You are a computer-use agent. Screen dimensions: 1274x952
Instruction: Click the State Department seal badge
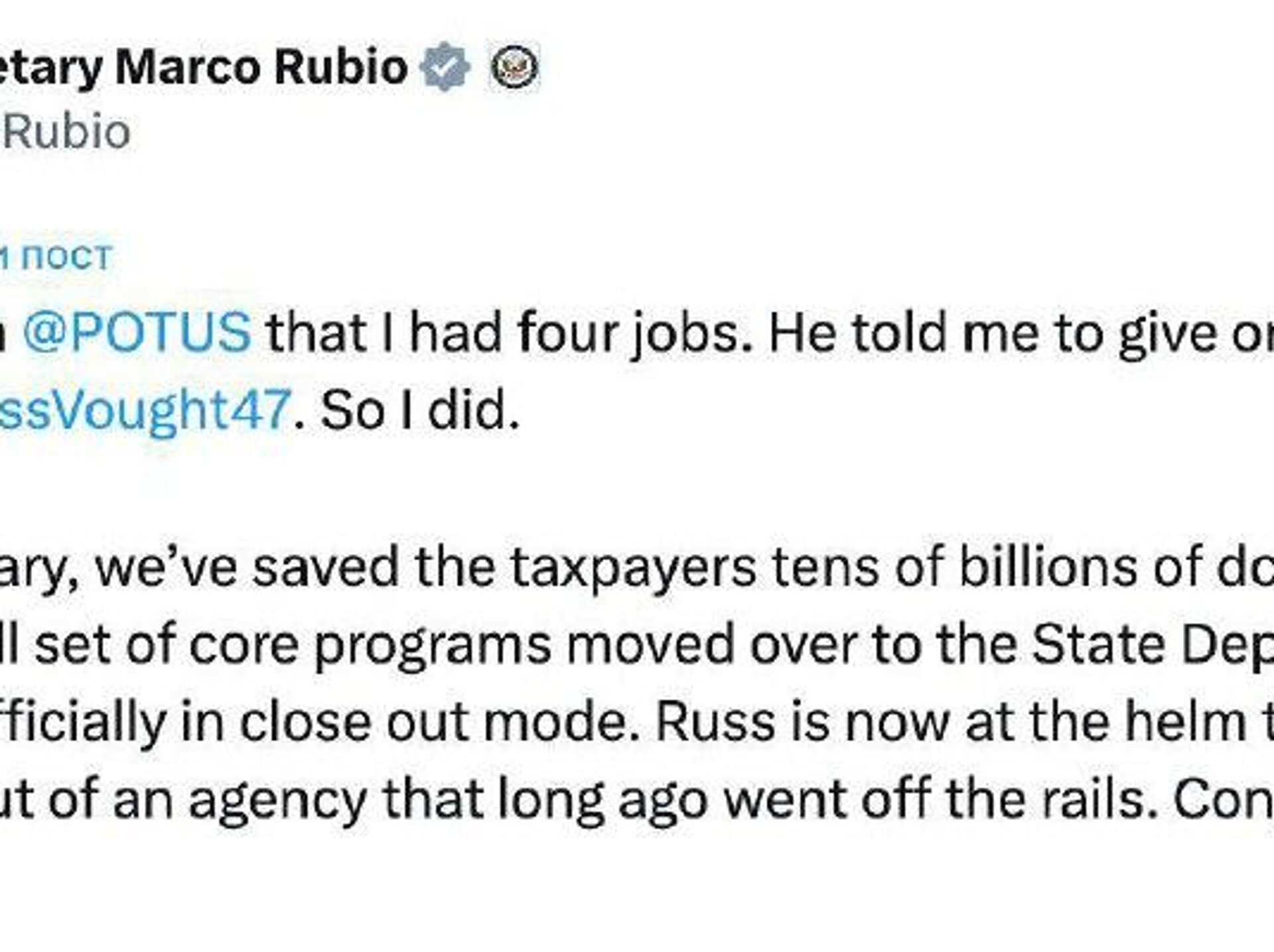tap(514, 67)
